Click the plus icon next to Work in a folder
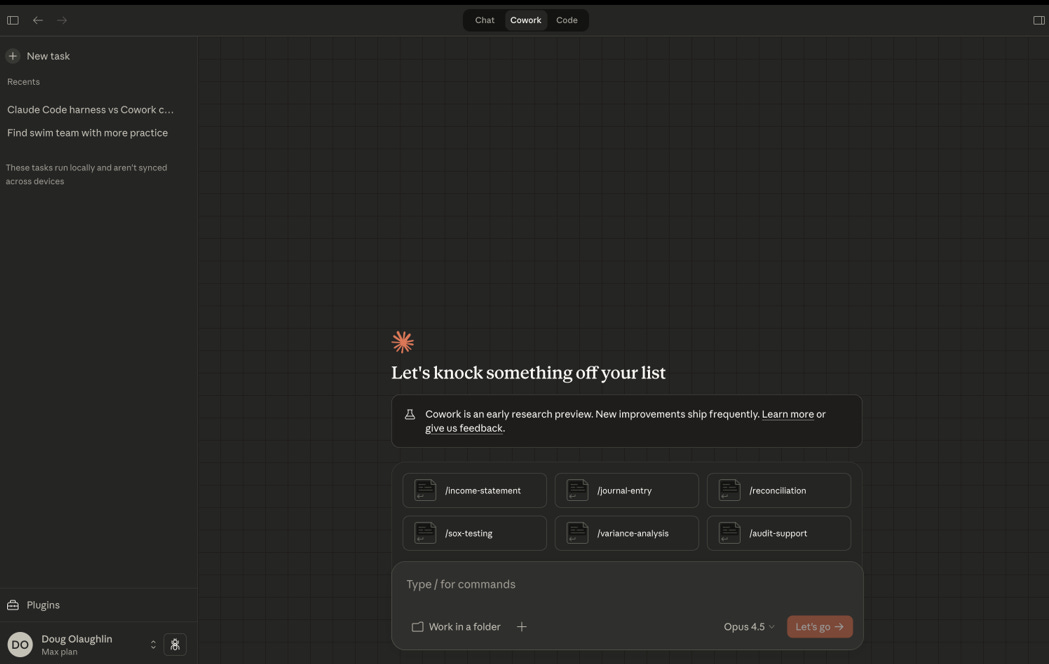 [521, 626]
